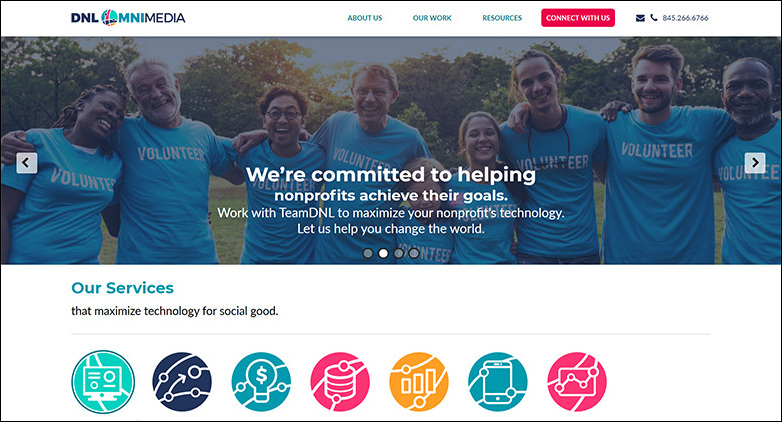Go to previous slide with left arrow
This screenshot has height=422, width=782.
26,163
